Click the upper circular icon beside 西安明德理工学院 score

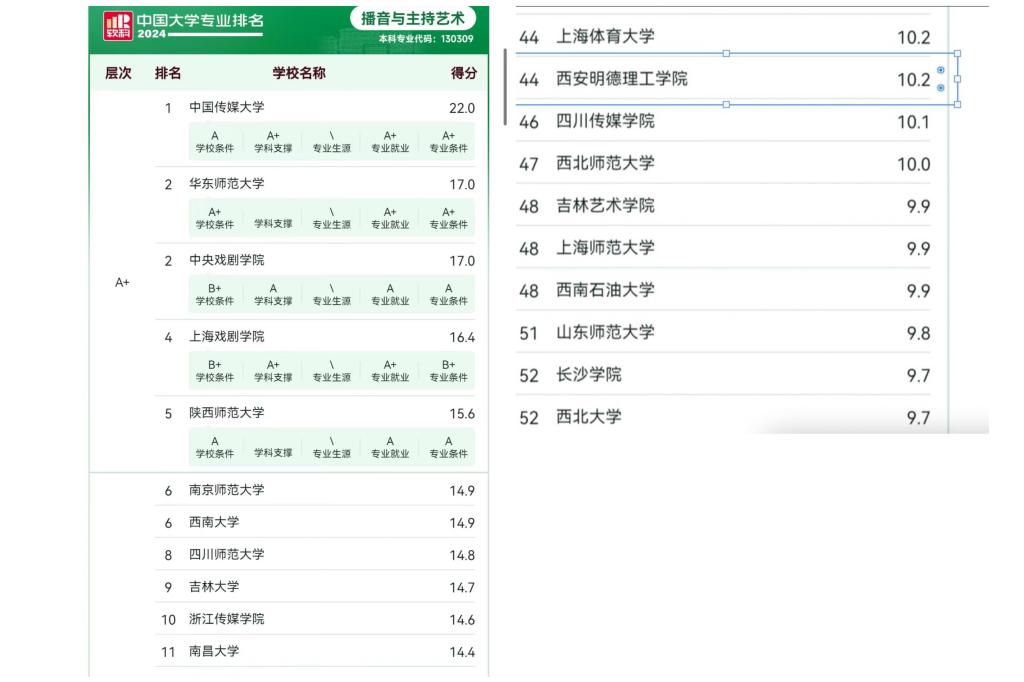coord(941,70)
